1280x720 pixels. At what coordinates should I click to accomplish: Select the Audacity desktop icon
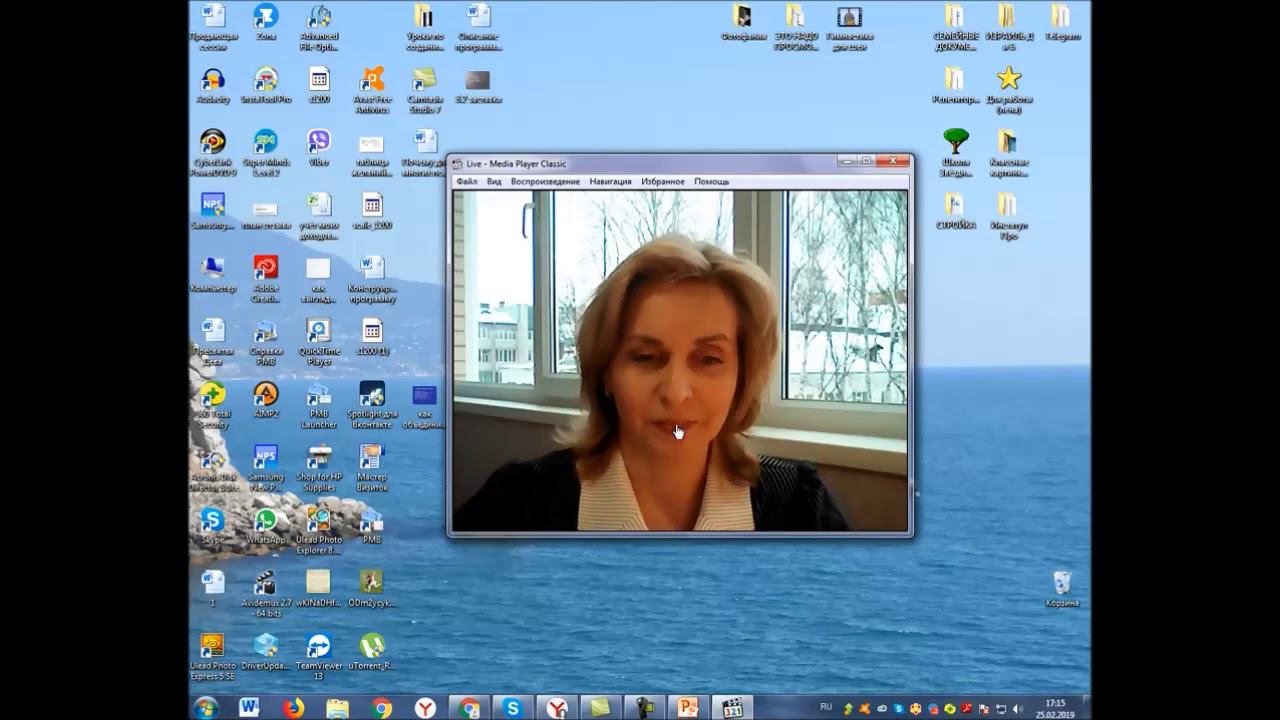click(x=213, y=86)
